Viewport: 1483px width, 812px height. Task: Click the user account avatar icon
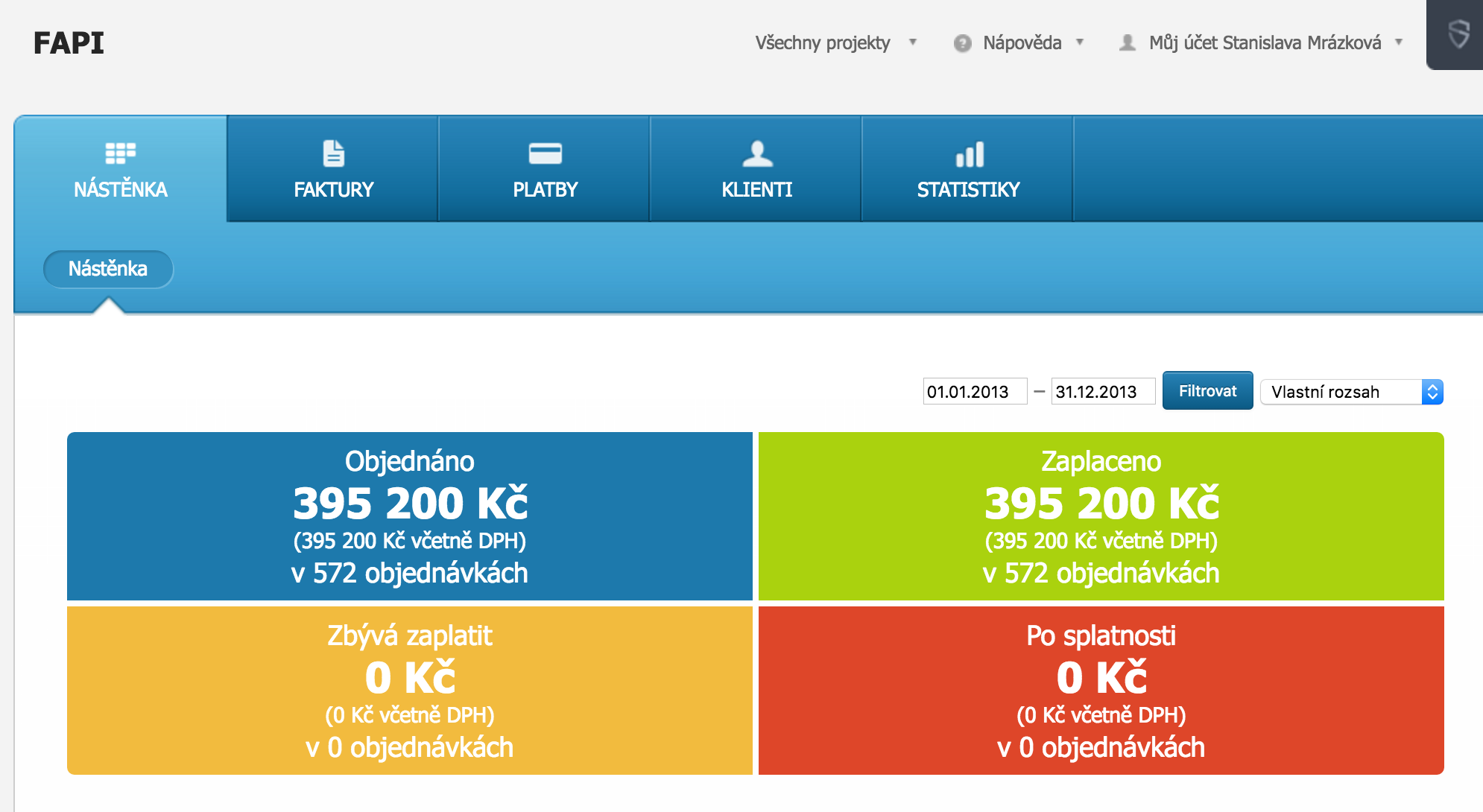coord(1128,43)
